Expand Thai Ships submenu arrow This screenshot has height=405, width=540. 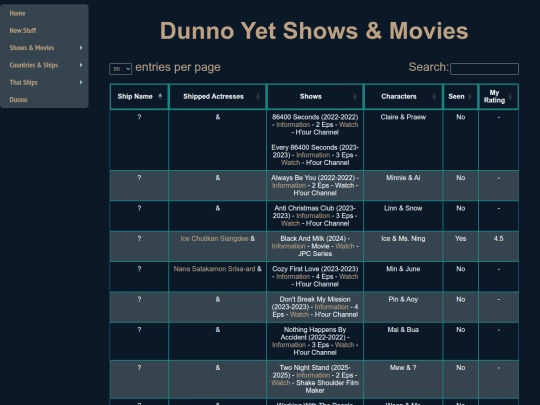pyautogui.click(x=81, y=82)
